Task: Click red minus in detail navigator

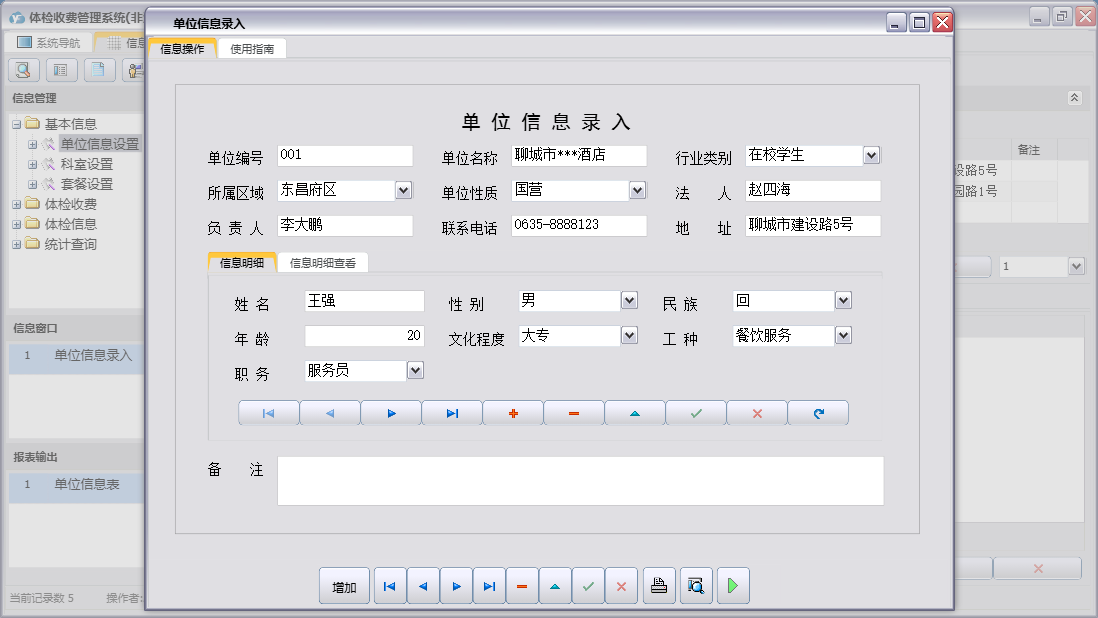Action: (x=574, y=414)
